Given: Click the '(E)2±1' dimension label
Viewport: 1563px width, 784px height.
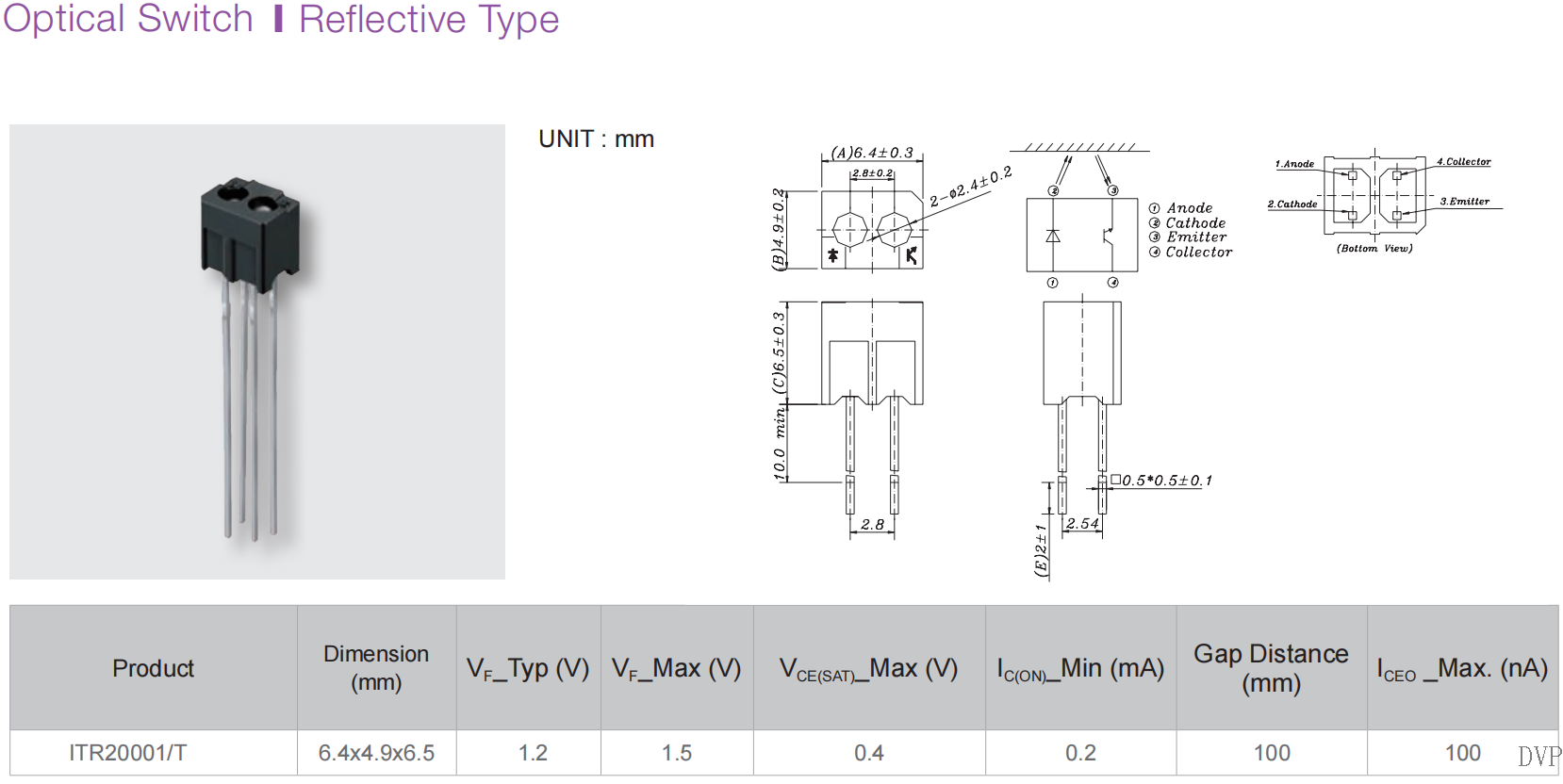Looking at the screenshot, I should (1041, 550).
